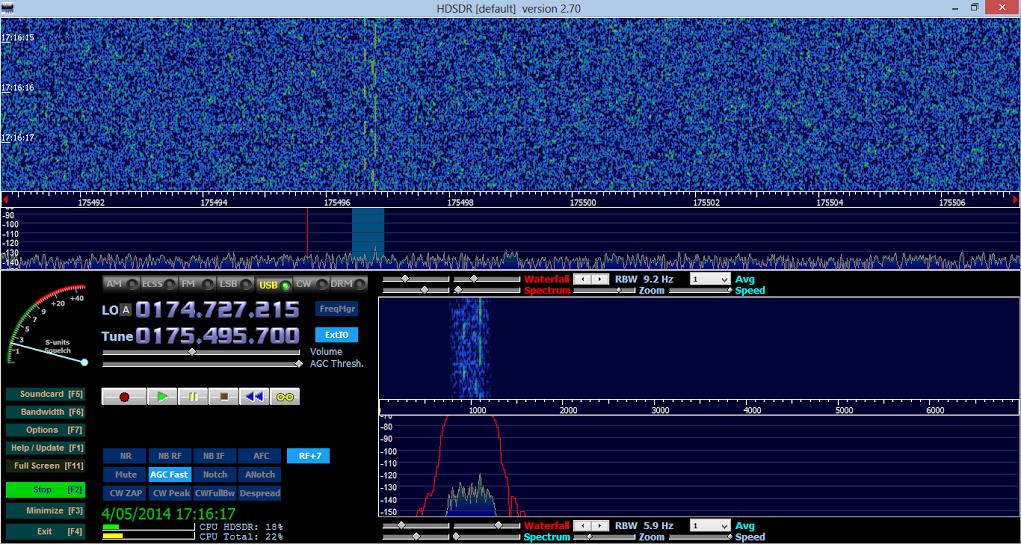The height and width of the screenshot is (544, 1021).
Task: Click the small A button beside LO
Action: (x=126, y=310)
